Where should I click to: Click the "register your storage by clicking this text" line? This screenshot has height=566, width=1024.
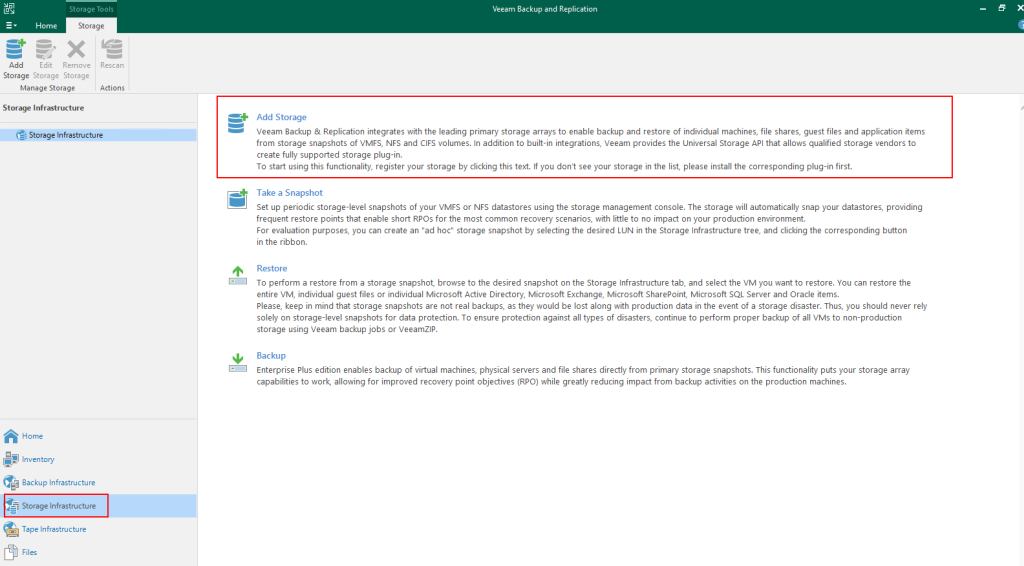pyautogui.click(x=554, y=166)
